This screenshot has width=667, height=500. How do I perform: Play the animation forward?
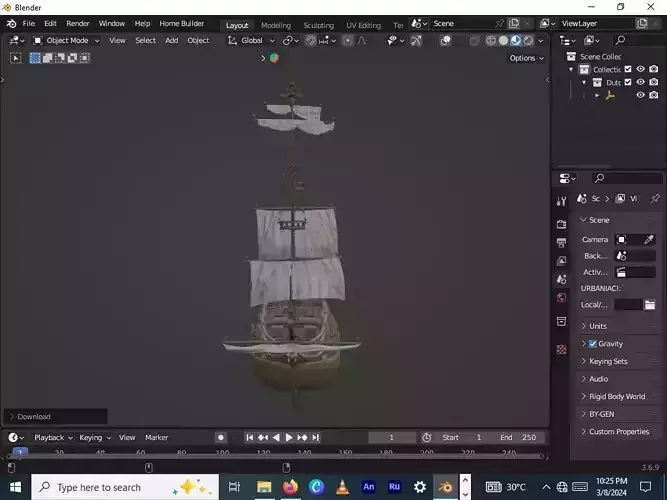[x=289, y=437]
